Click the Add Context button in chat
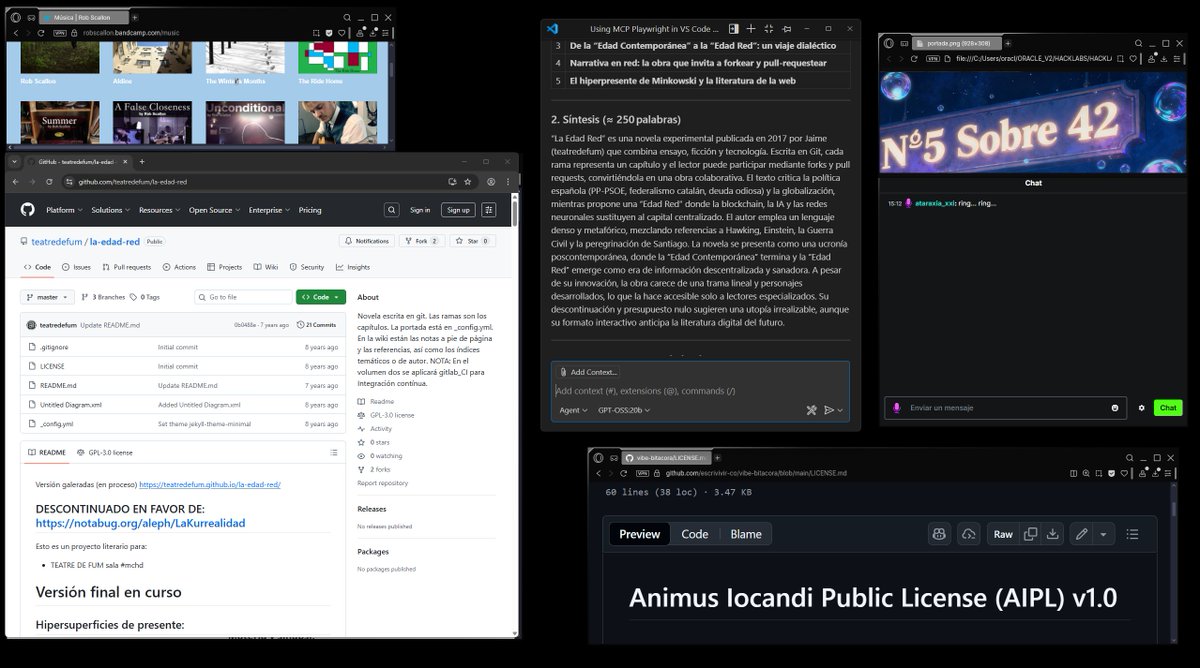Screen dimensions: 1200x668 coord(588,372)
